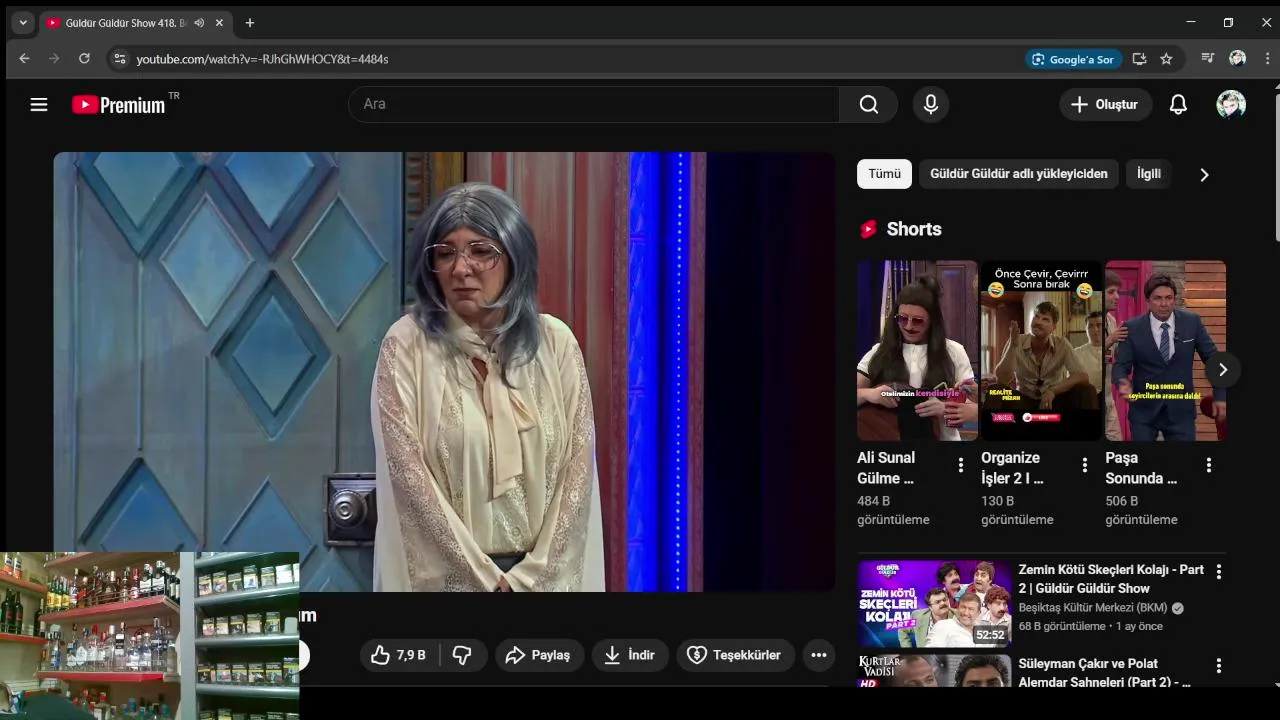Viewport: 1280px width, 720px height.
Task: Select Güldür Güldür adlı yükleyiciden chip
Action: coord(1019,174)
